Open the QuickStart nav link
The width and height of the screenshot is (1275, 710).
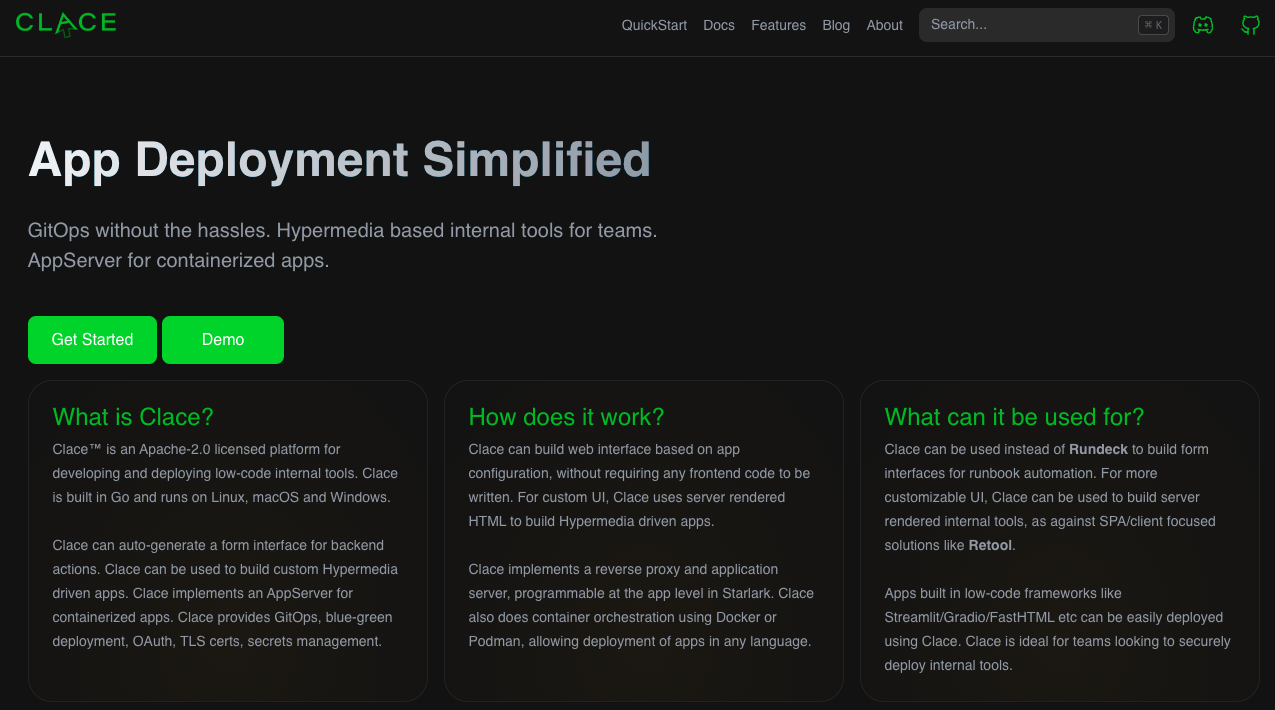pos(654,25)
